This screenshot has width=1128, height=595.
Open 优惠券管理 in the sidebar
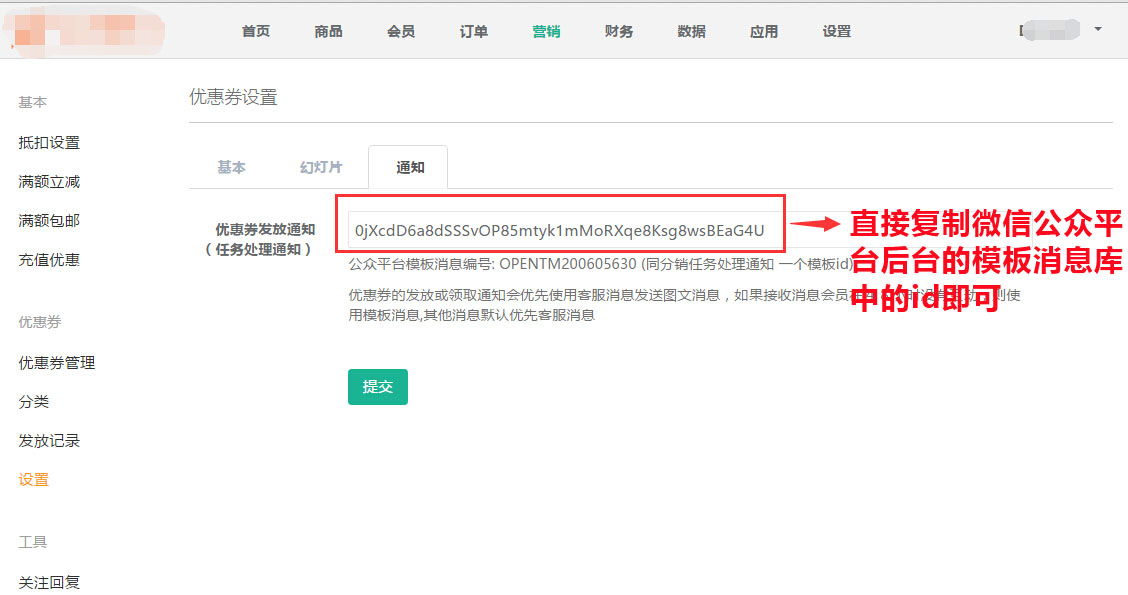click(57, 362)
